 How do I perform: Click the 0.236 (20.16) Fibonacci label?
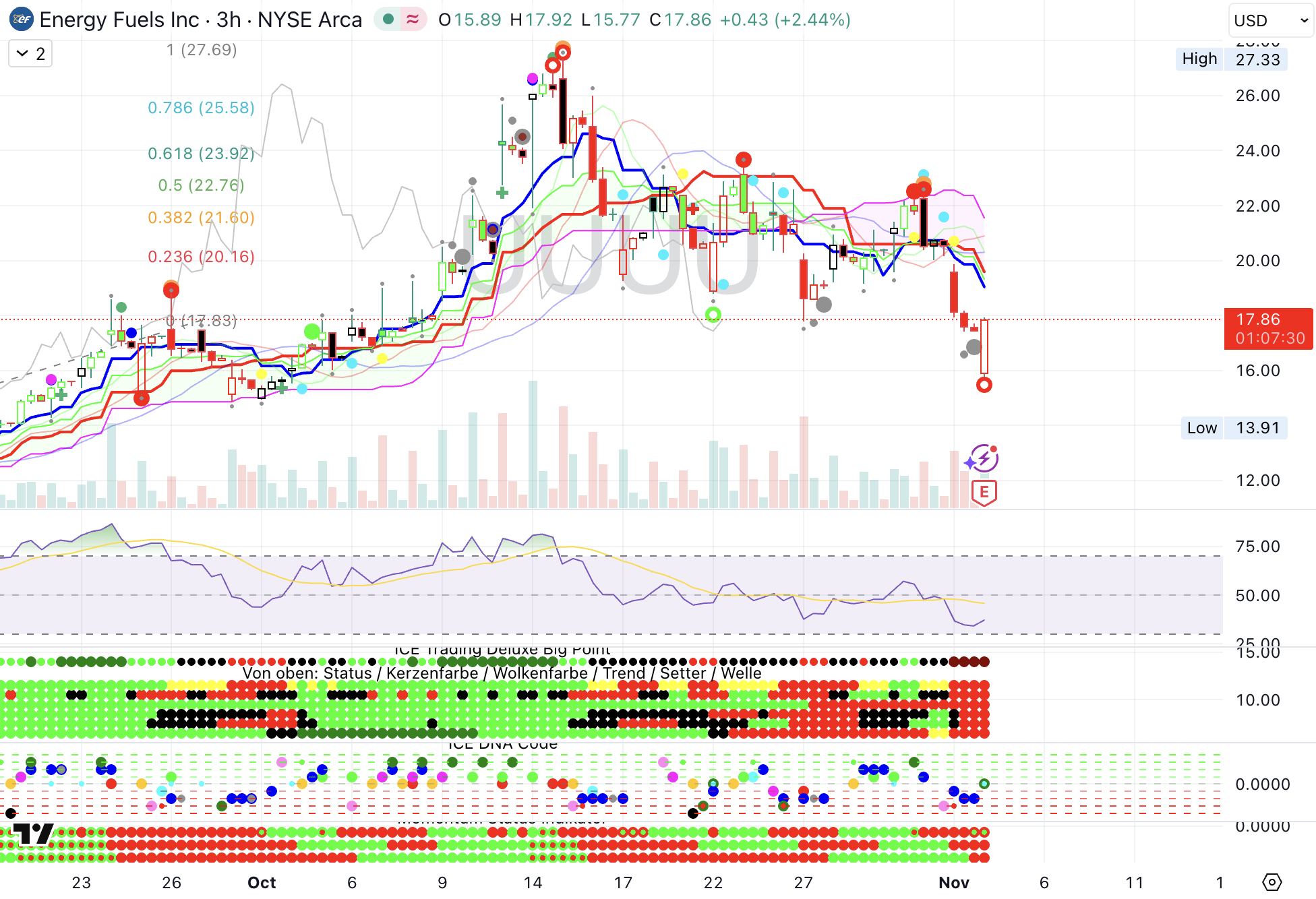(x=201, y=257)
